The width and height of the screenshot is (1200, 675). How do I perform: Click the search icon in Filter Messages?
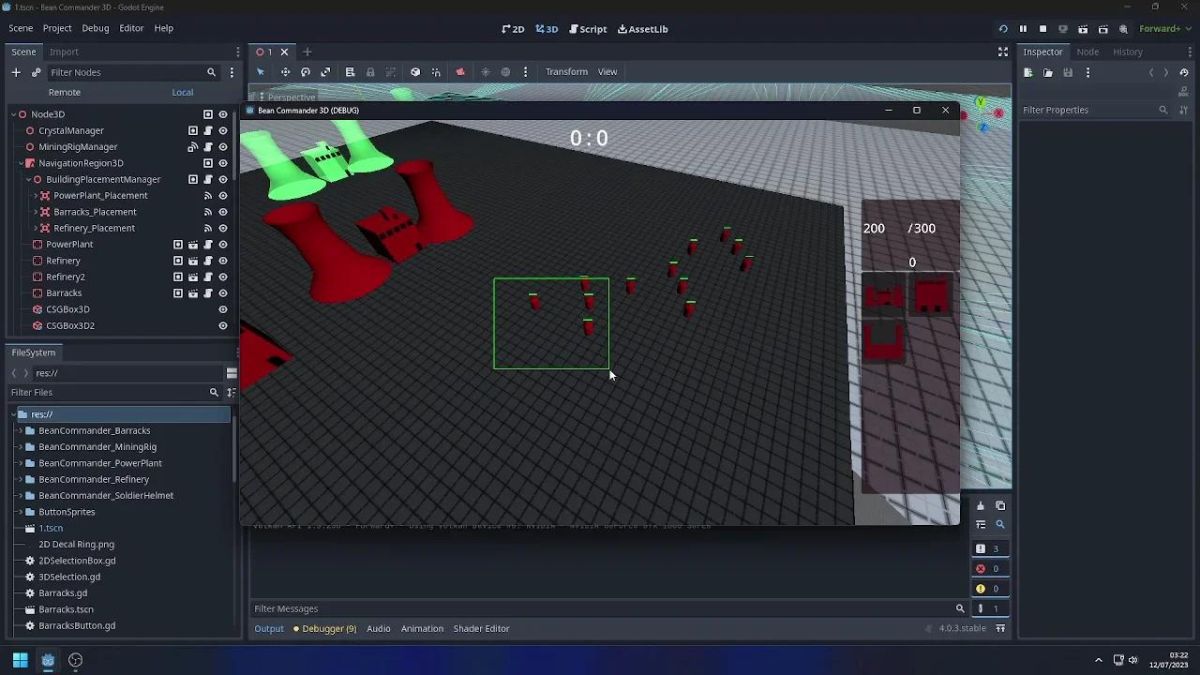tap(960, 608)
